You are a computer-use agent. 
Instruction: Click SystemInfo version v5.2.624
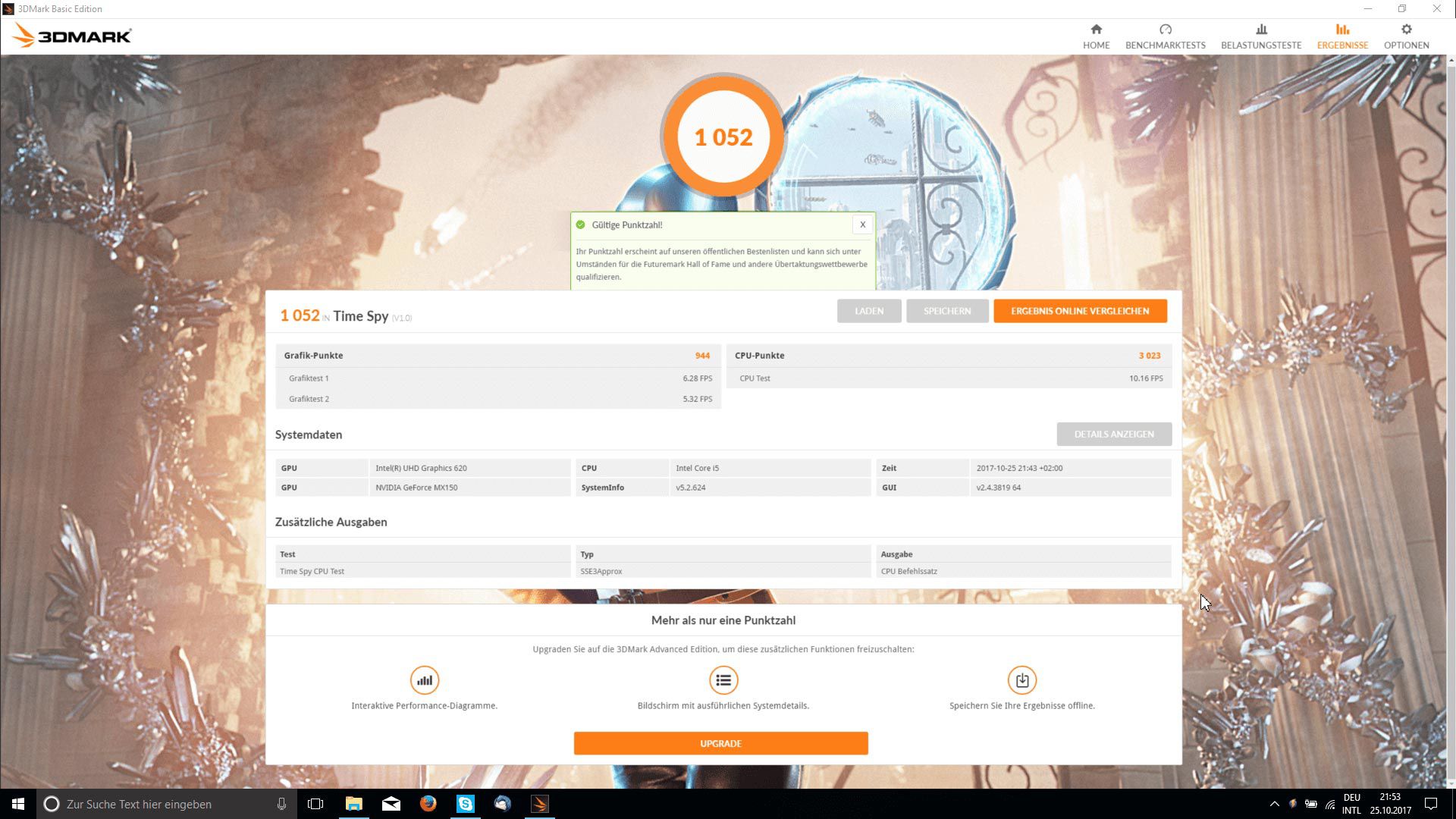770,488
